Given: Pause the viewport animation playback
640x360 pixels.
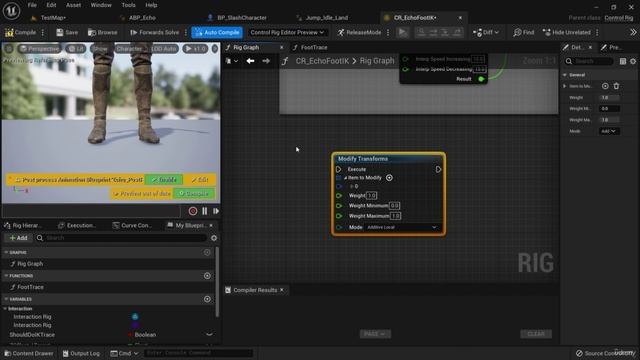Looking at the screenshot, I should point(204,211).
